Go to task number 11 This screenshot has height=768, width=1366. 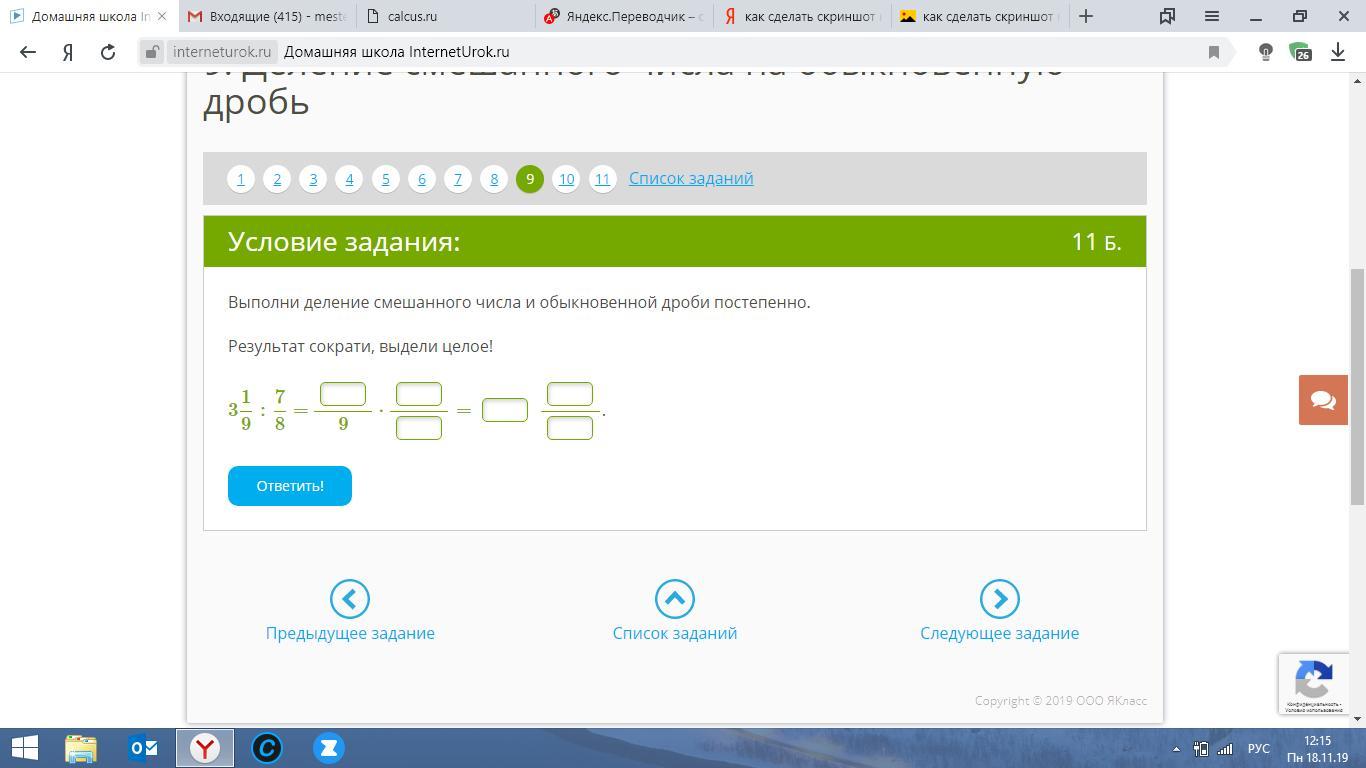[x=602, y=179]
